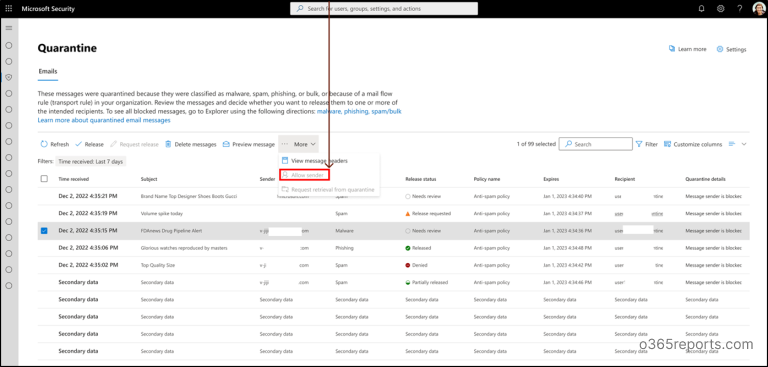The height and width of the screenshot is (367, 768).
Task: Refresh the quarantine list
Action: click(x=54, y=145)
